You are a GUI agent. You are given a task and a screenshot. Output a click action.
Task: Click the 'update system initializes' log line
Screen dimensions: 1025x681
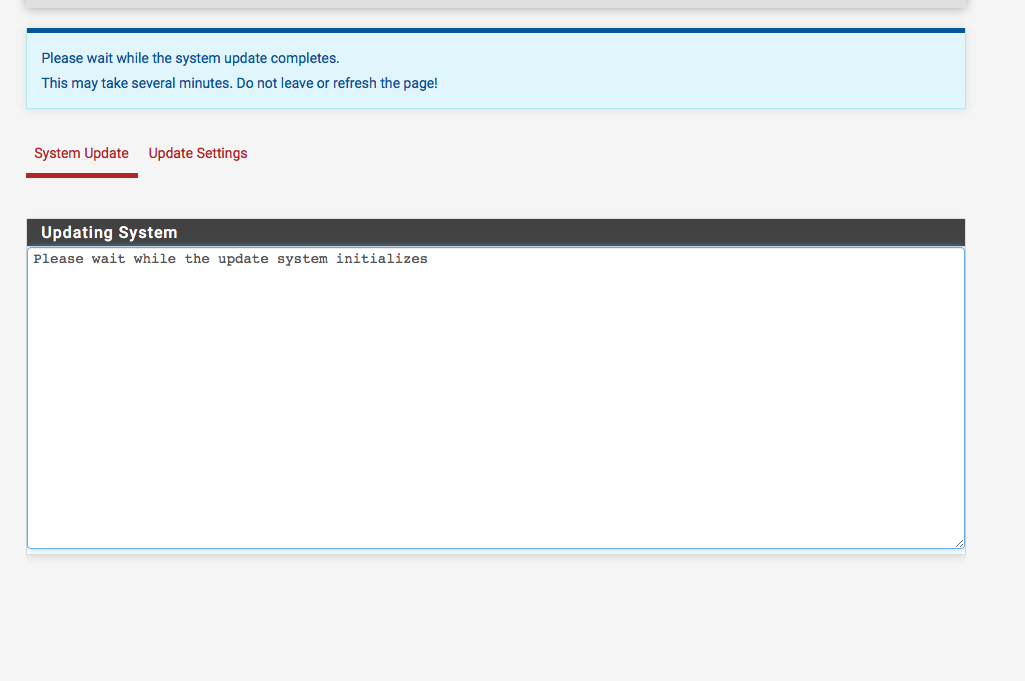230,259
